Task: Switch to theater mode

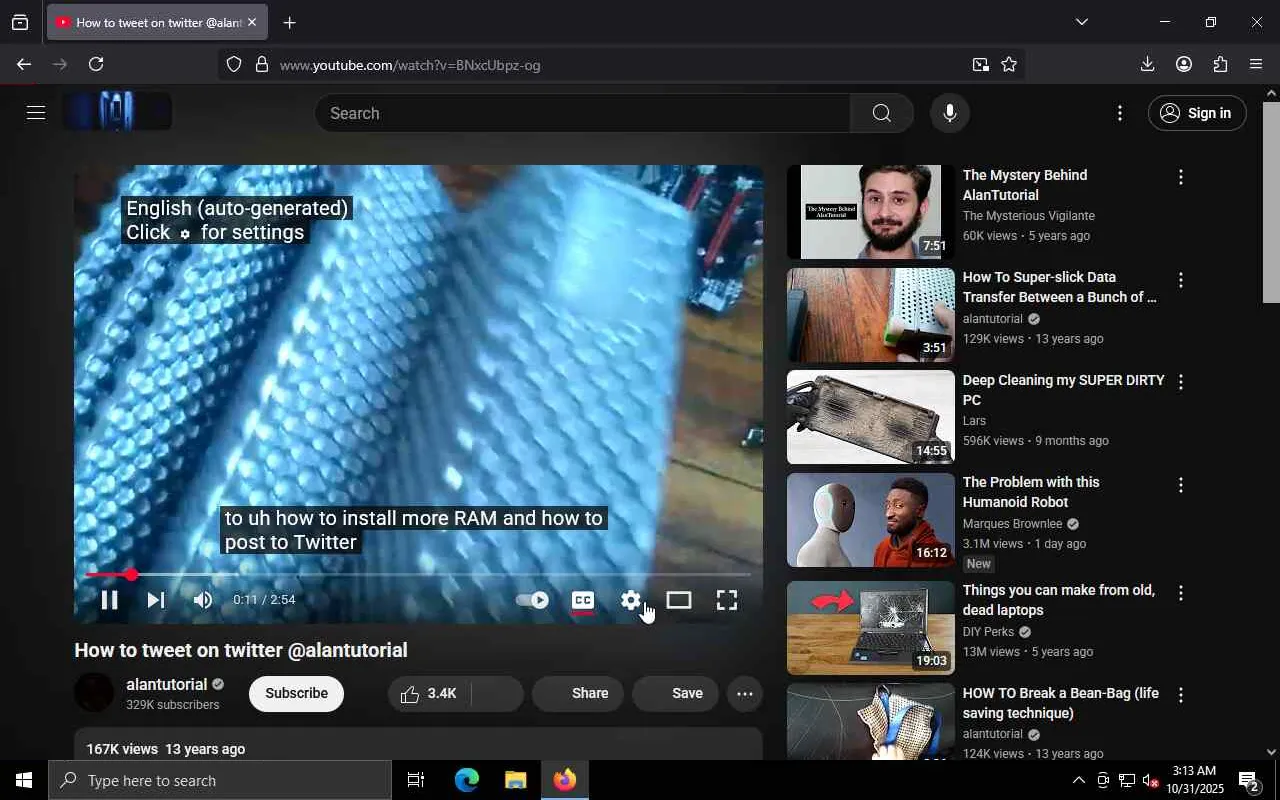Action: coord(679,600)
